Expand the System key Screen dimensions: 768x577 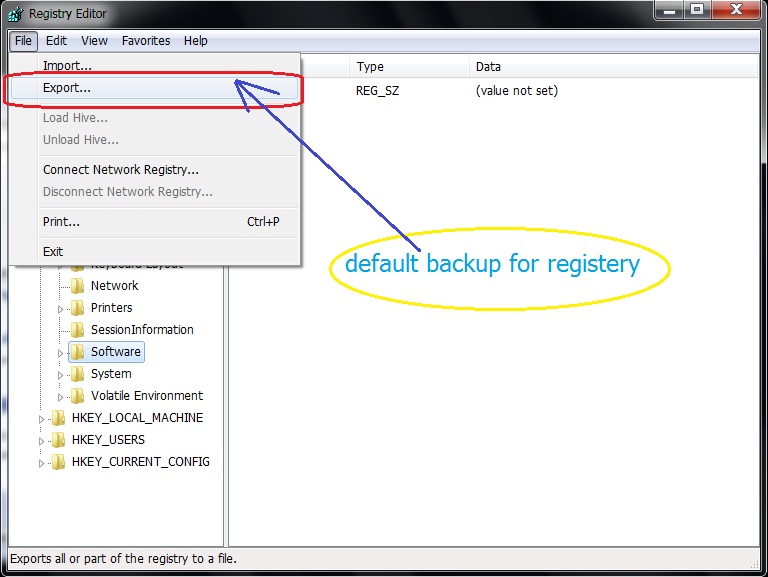[x=60, y=375]
